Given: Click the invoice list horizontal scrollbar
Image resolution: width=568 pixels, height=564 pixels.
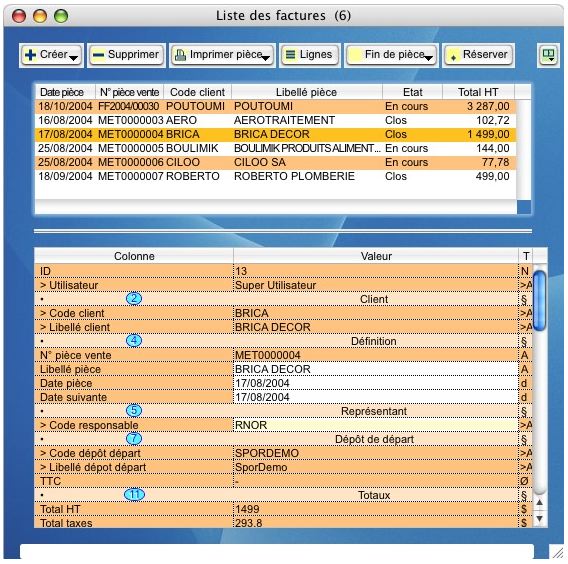Looking at the screenshot, I should click(x=275, y=206).
